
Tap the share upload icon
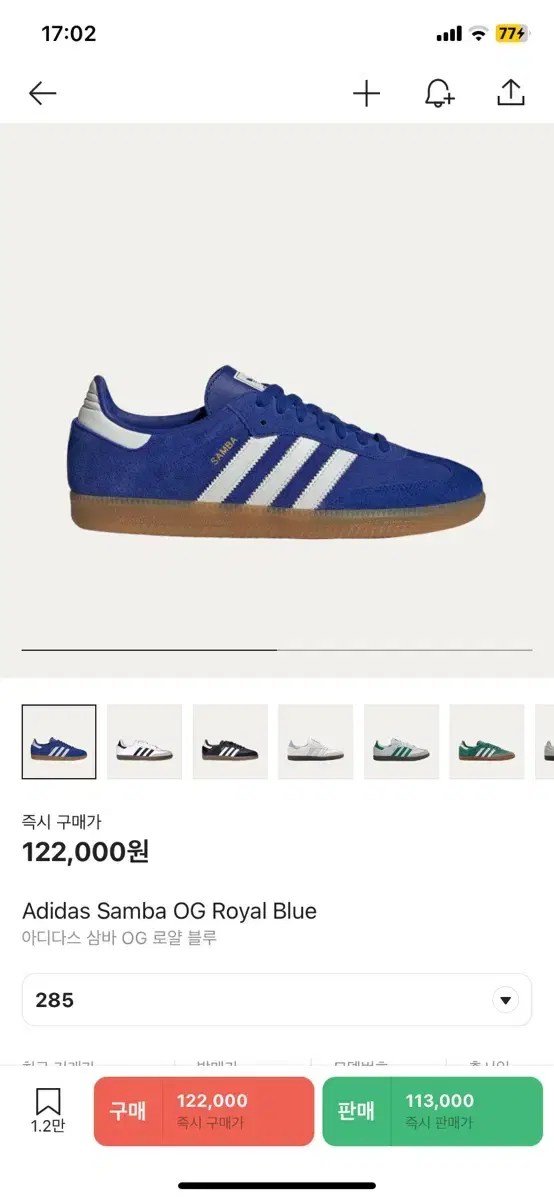coord(511,93)
